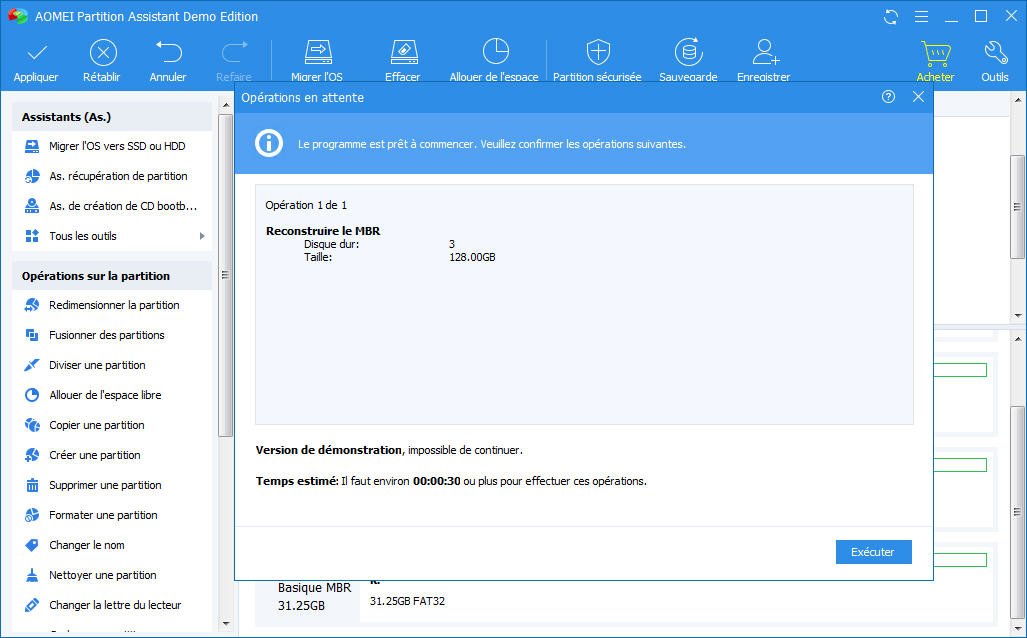Select Redimensionner la partition

point(111,305)
